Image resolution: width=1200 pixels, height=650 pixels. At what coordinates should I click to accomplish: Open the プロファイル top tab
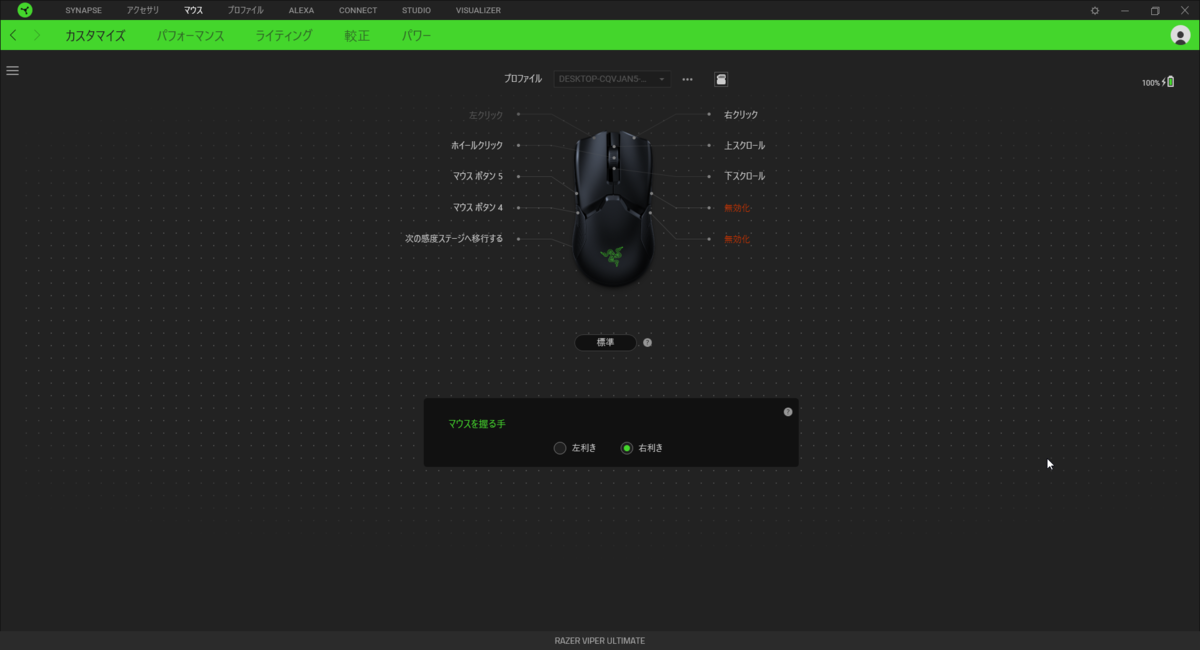coord(245,10)
